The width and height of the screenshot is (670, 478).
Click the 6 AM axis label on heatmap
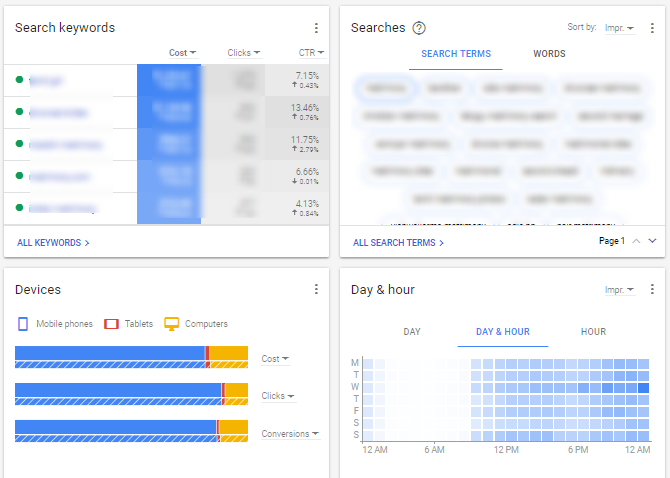pyautogui.click(x=434, y=450)
